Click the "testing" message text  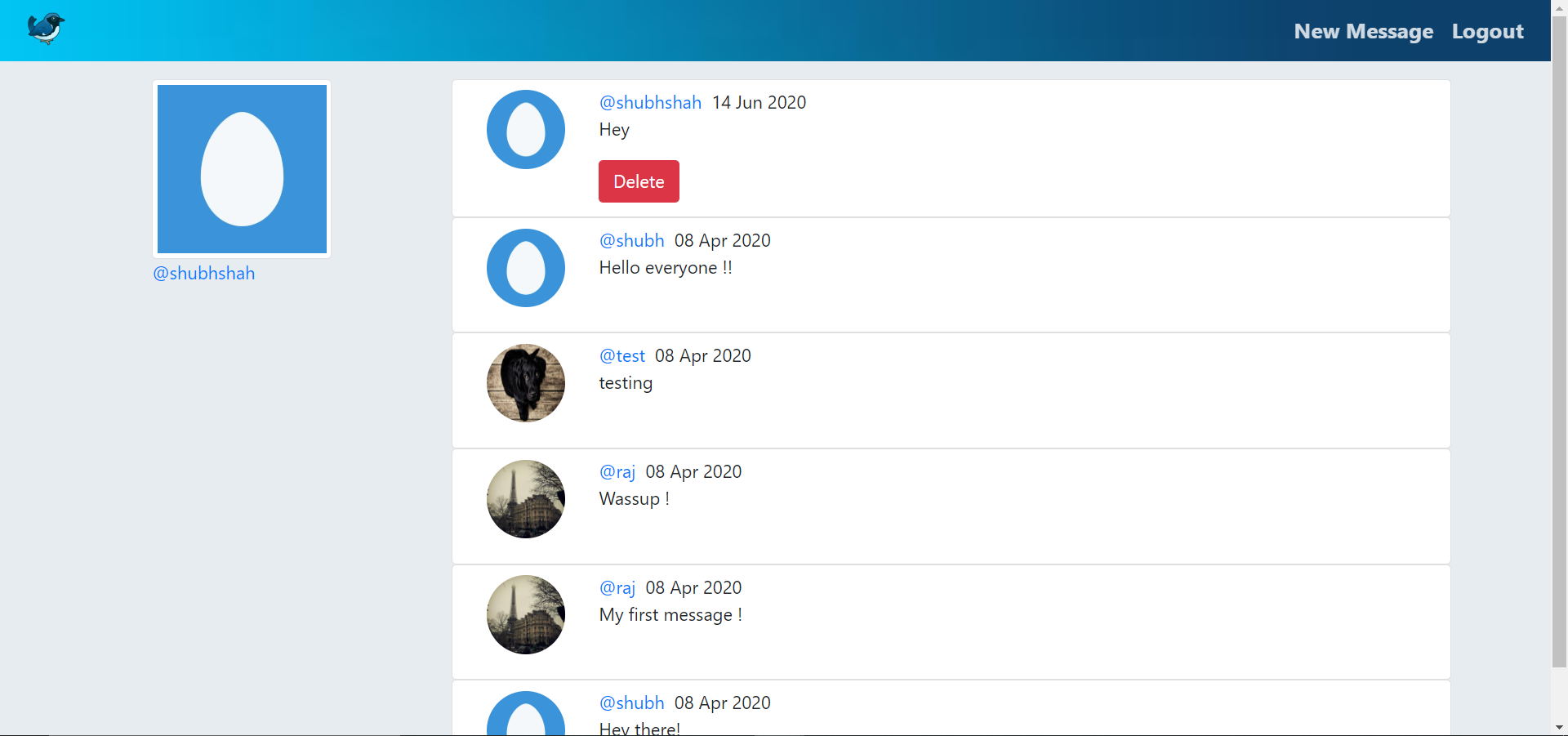click(x=626, y=383)
